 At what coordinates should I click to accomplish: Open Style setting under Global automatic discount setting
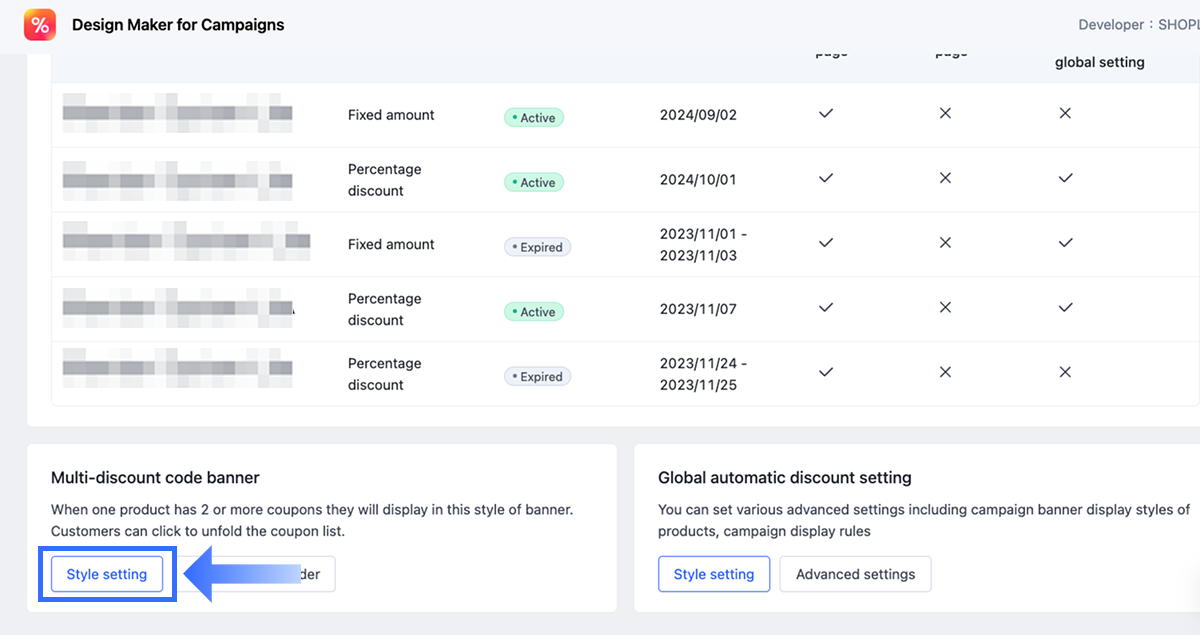pyautogui.click(x=714, y=574)
